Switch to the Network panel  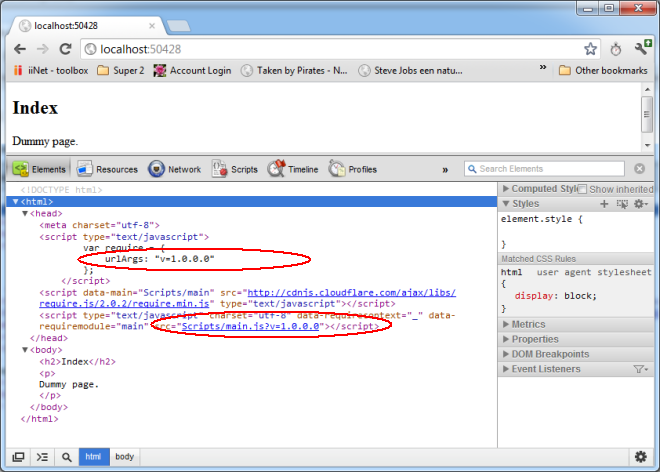click(175, 169)
